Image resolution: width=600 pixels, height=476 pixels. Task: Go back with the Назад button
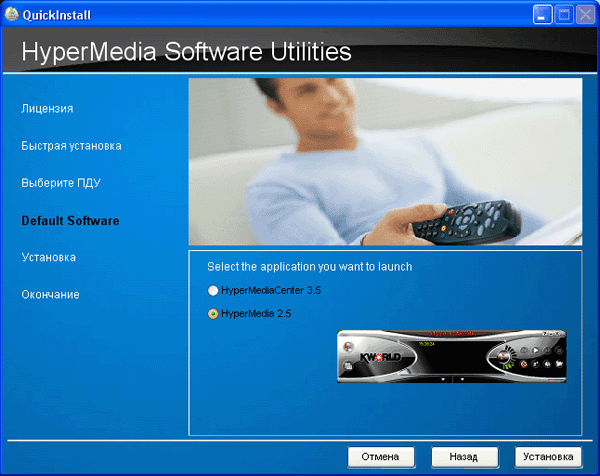(x=464, y=457)
